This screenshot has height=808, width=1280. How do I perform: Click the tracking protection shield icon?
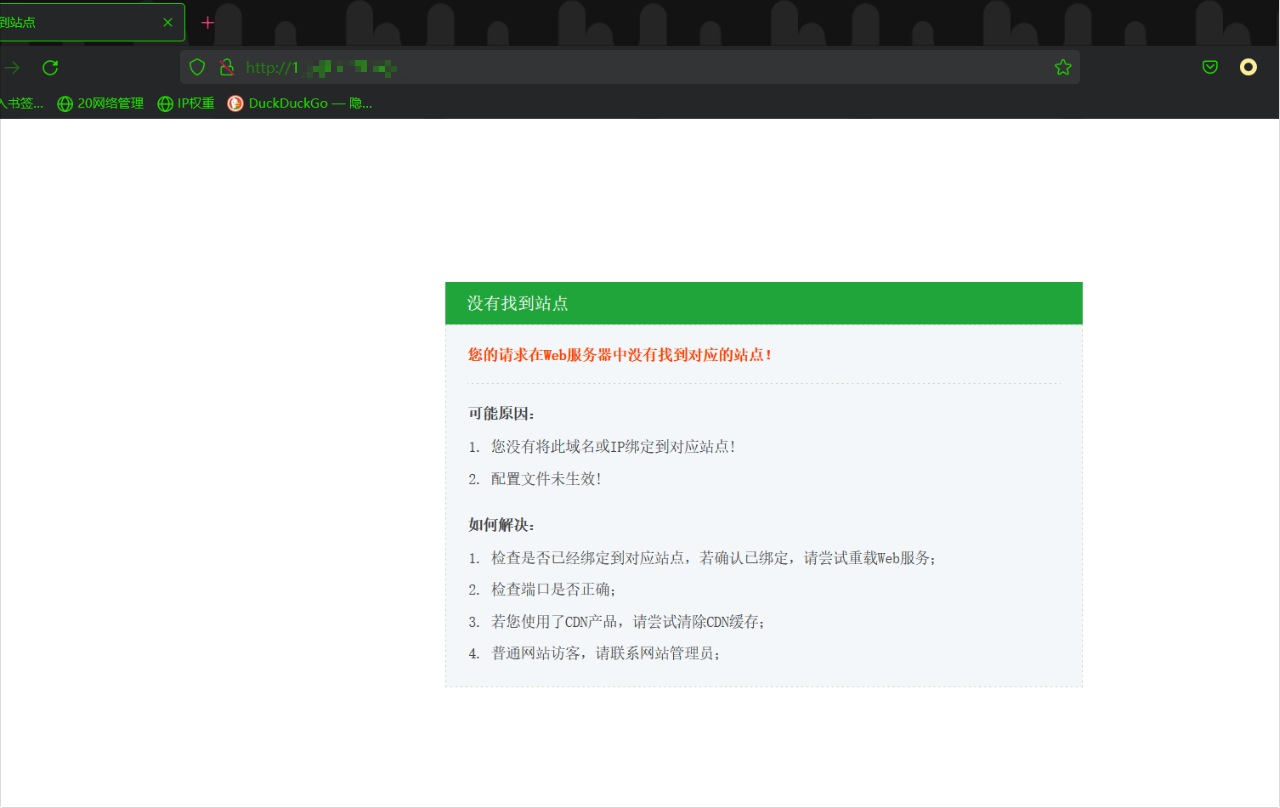[198, 67]
